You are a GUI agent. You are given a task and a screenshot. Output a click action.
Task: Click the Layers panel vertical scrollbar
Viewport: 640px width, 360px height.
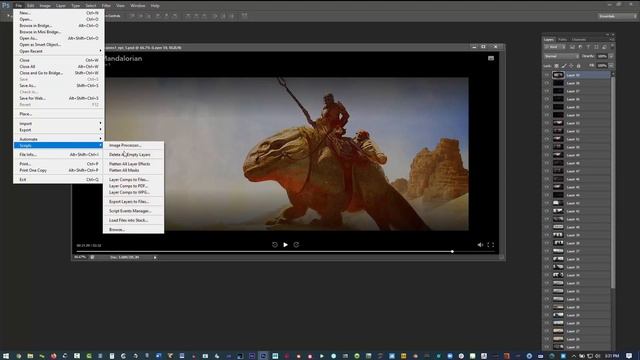tap(613, 182)
